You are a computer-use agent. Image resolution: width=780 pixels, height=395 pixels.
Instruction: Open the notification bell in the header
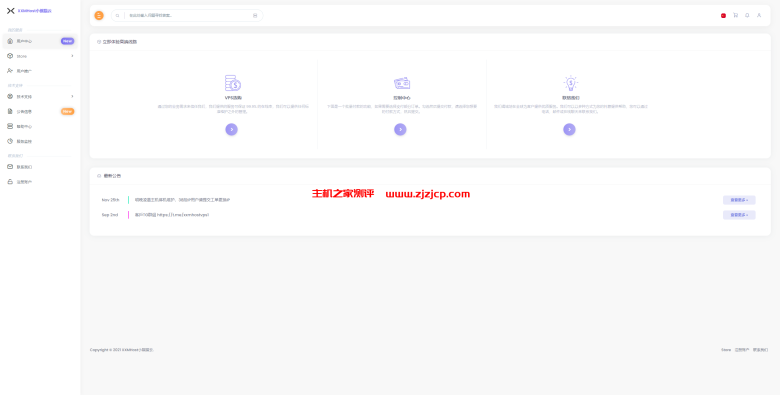click(x=747, y=15)
